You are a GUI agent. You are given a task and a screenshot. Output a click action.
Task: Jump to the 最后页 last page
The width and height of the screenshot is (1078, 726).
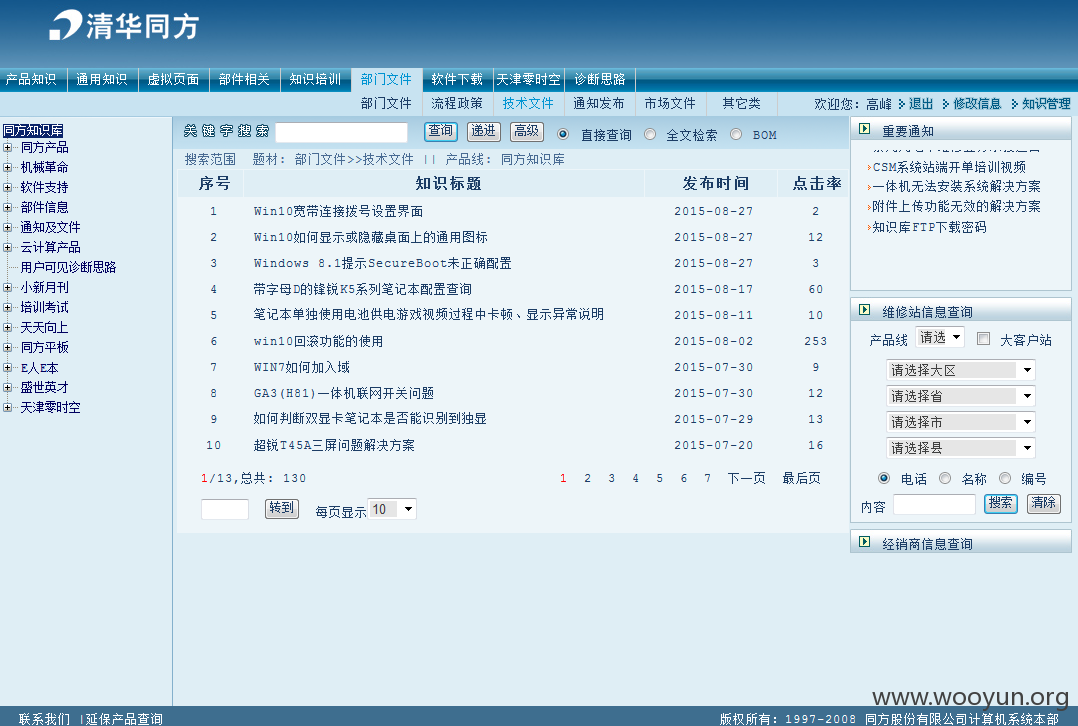(802, 478)
